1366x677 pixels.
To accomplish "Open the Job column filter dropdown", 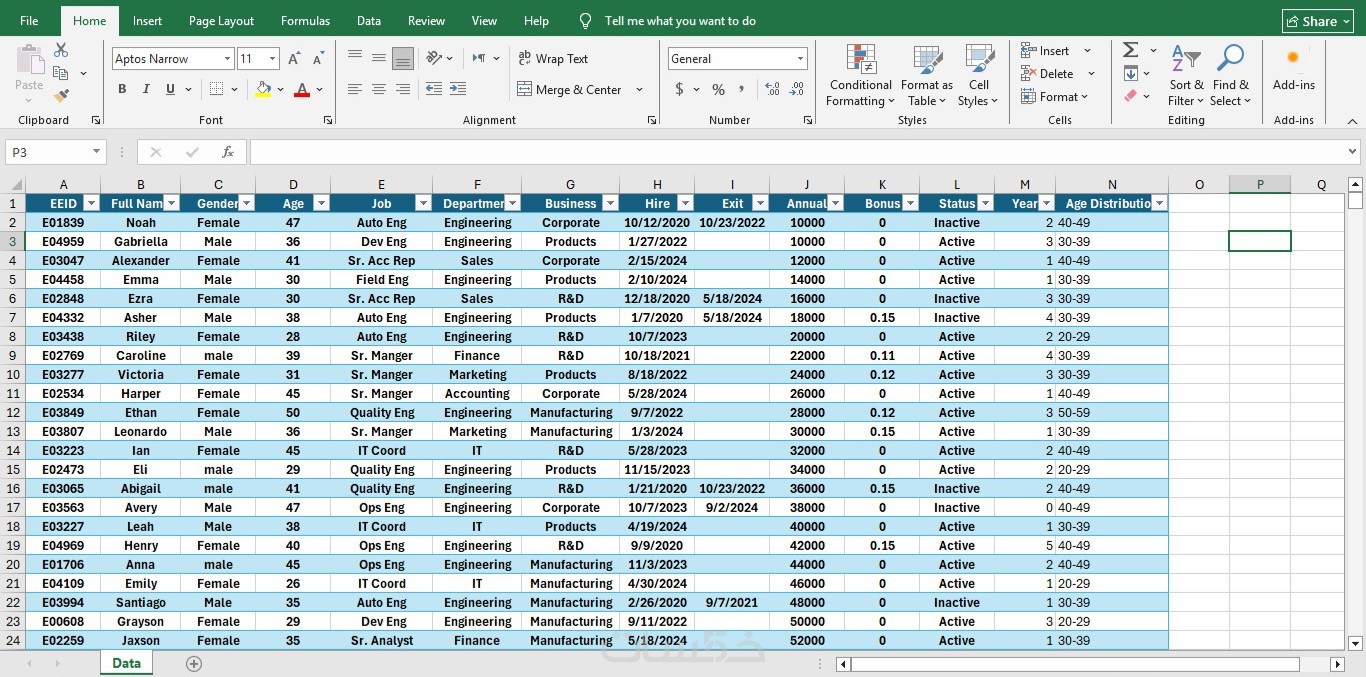I will click(x=423, y=203).
